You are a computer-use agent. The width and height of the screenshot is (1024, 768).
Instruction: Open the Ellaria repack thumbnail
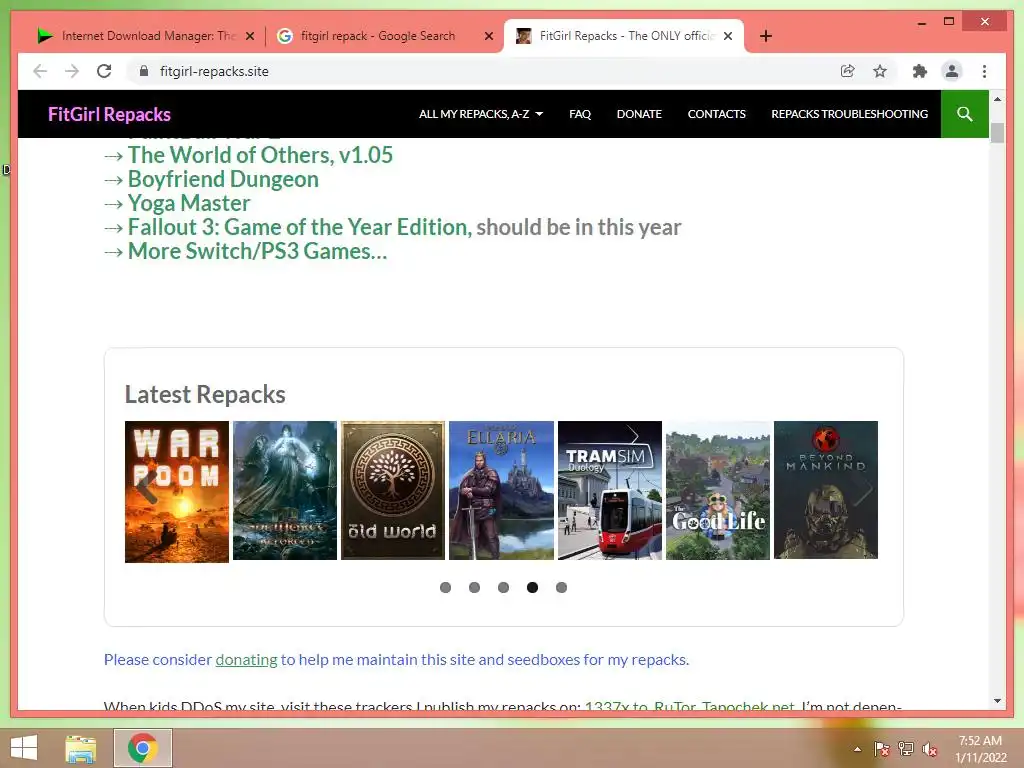click(502, 490)
